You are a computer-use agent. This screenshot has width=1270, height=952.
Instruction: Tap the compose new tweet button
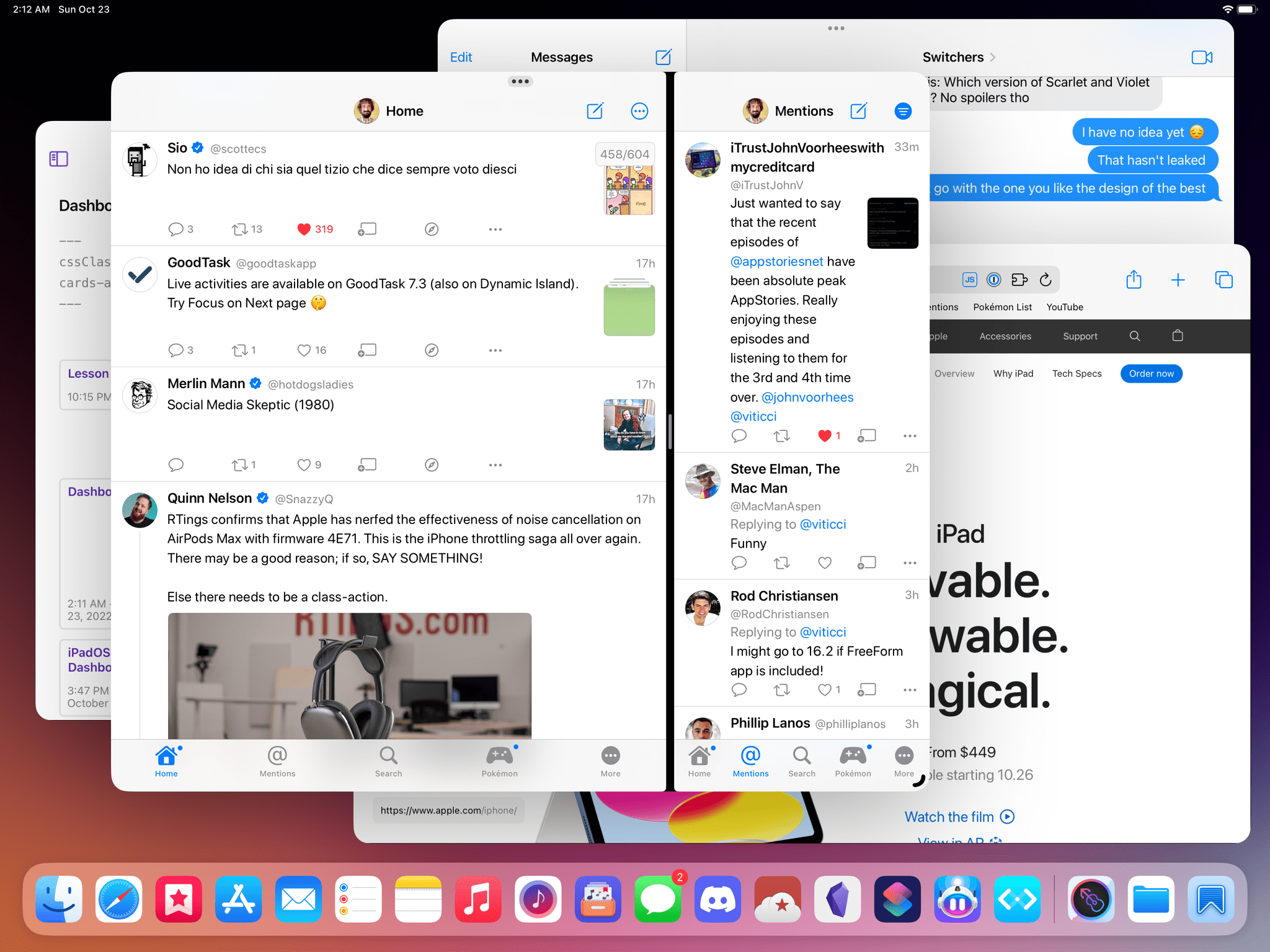(x=595, y=110)
